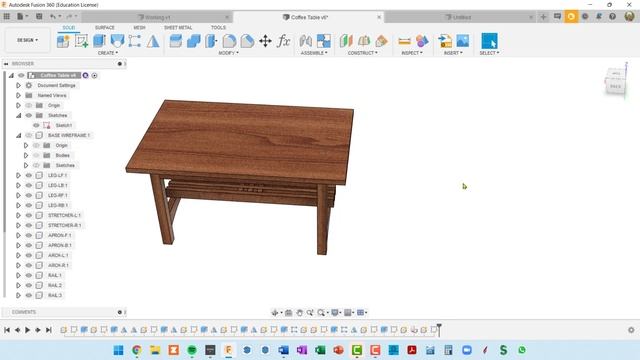The height and width of the screenshot is (360, 640).
Task: Click the Undo arrow
Action: (x=53, y=17)
